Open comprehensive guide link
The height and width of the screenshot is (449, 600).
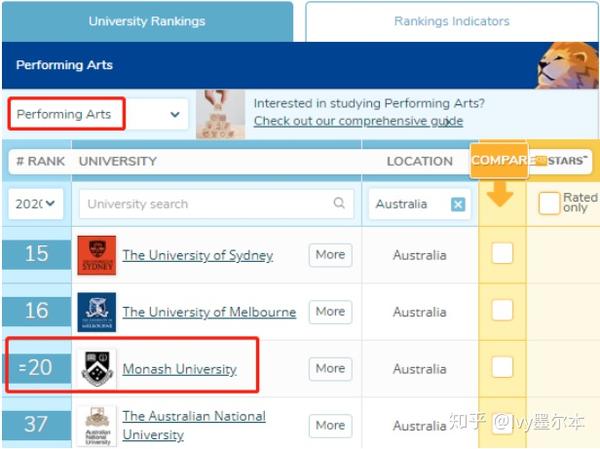coord(358,121)
